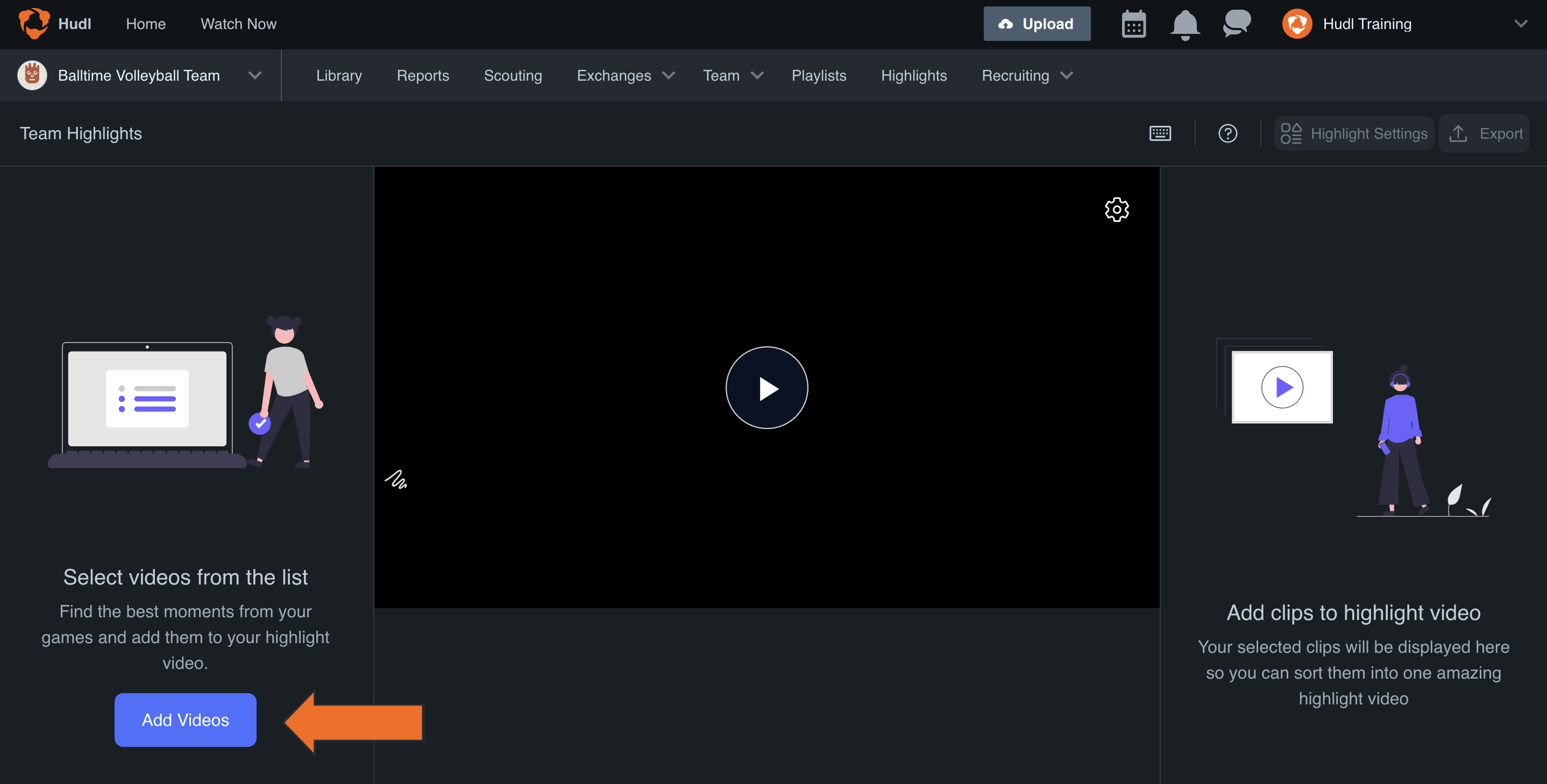Click the Upload button
1547x784 pixels.
pyautogui.click(x=1037, y=24)
